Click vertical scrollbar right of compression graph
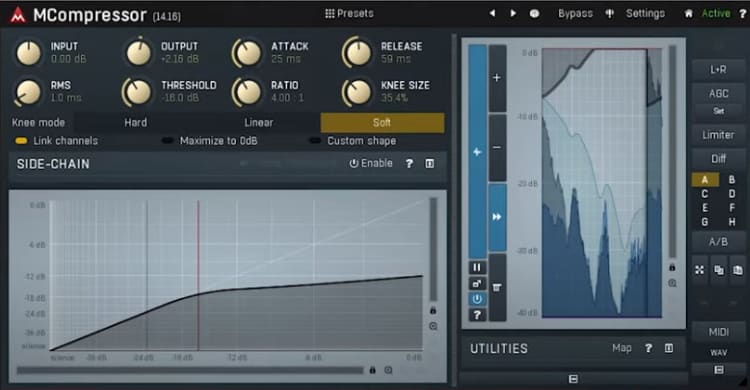Screen dimensions: 750x390 point(433,249)
